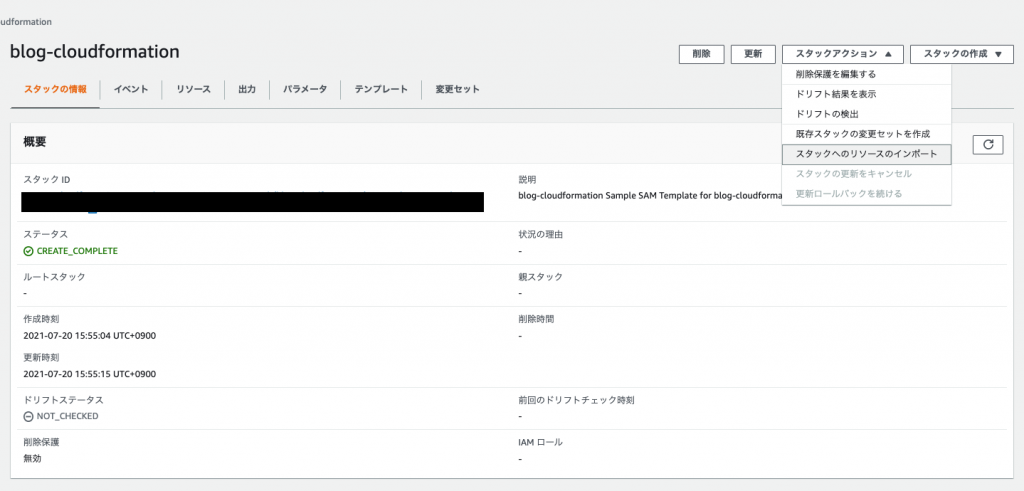Click スタックへのリソースのインポート menu entry
The width and height of the screenshot is (1024, 491).
pyautogui.click(x=866, y=154)
